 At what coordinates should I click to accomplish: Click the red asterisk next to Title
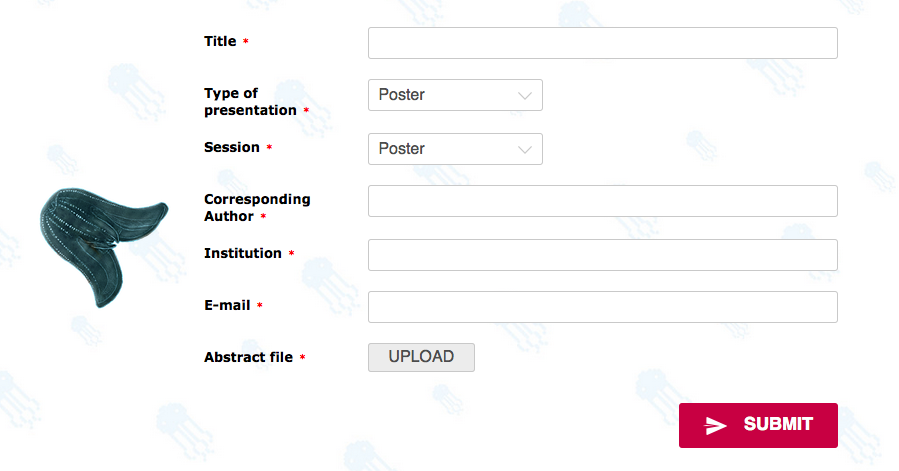tap(245, 41)
